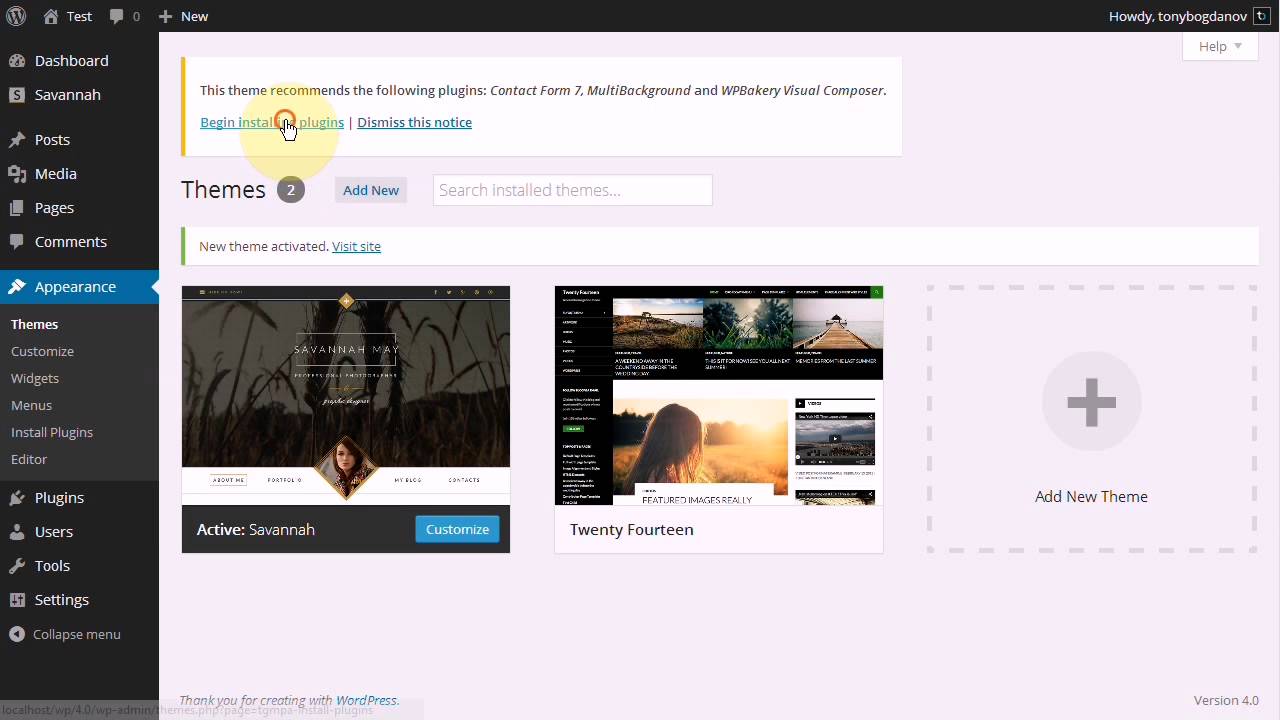Image resolution: width=1280 pixels, height=720 pixels.
Task: Click the Appearance paintbrush icon
Action: click(x=17, y=287)
